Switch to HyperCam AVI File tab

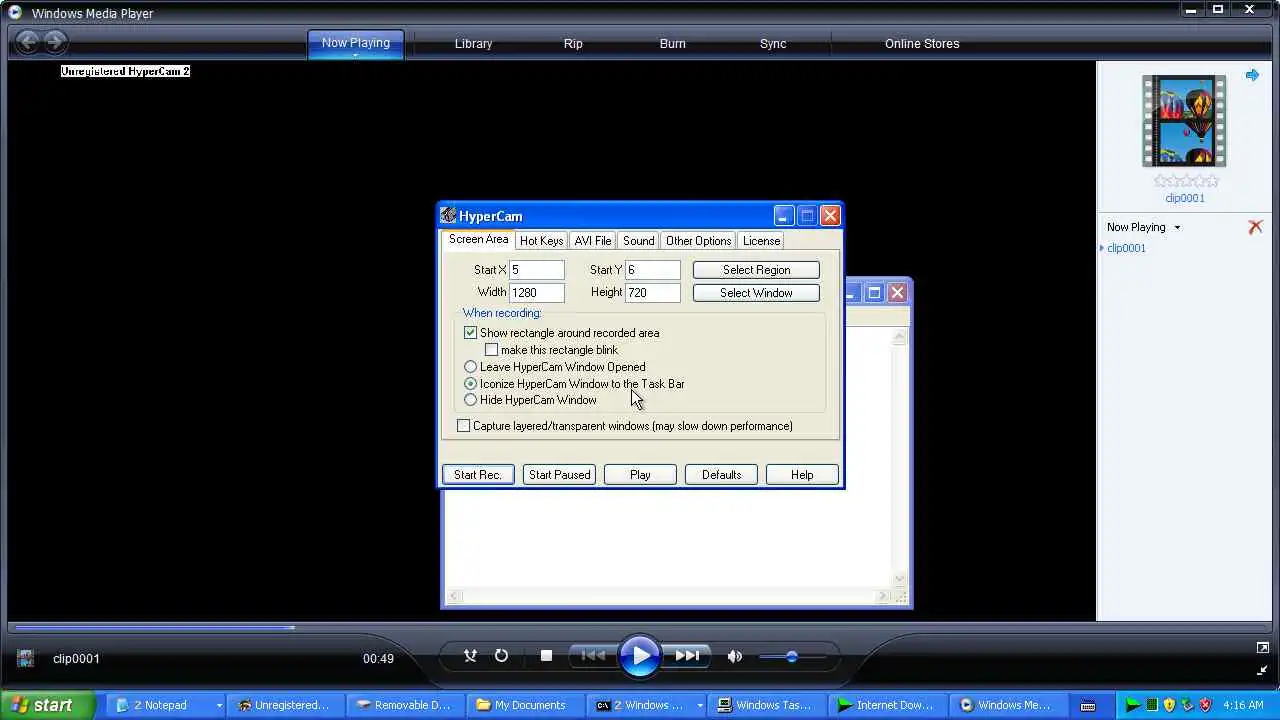(593, 241)
